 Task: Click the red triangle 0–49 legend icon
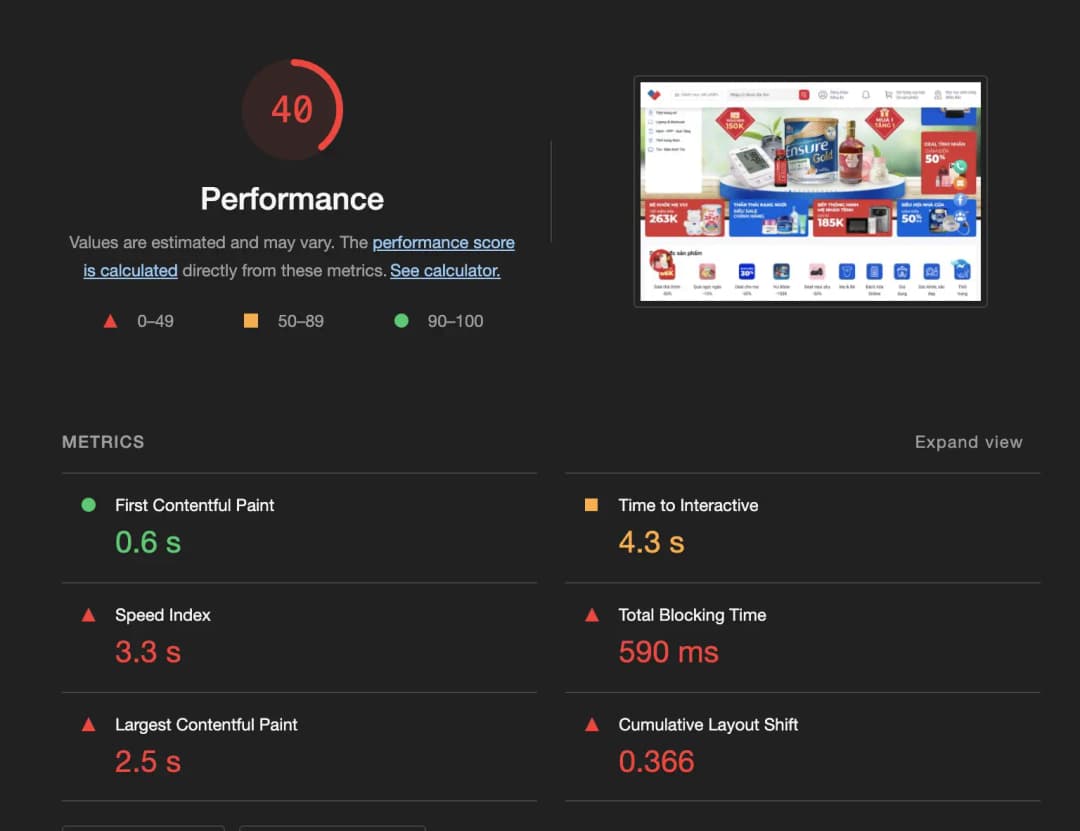(110, 321)
